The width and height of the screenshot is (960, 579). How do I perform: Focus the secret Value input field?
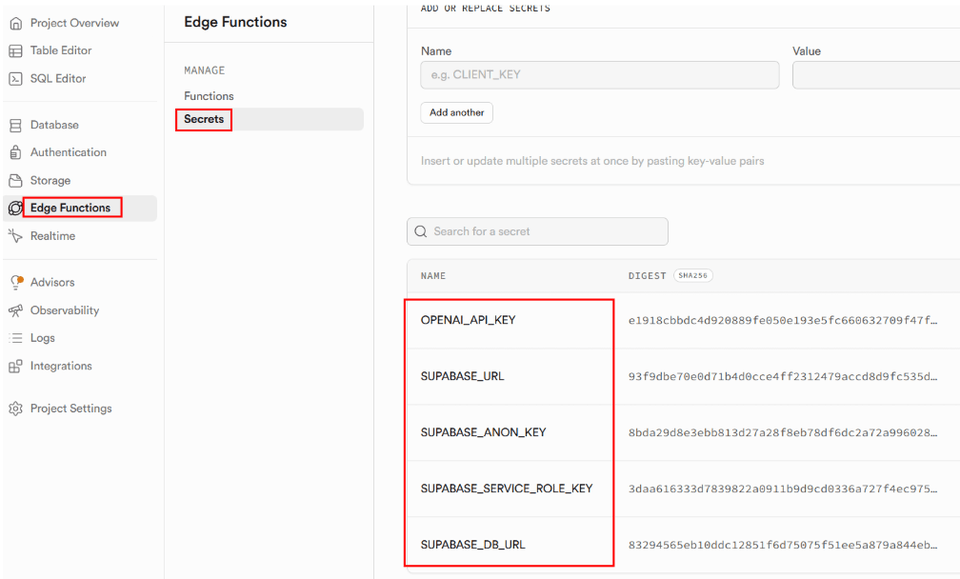point(876,75)
